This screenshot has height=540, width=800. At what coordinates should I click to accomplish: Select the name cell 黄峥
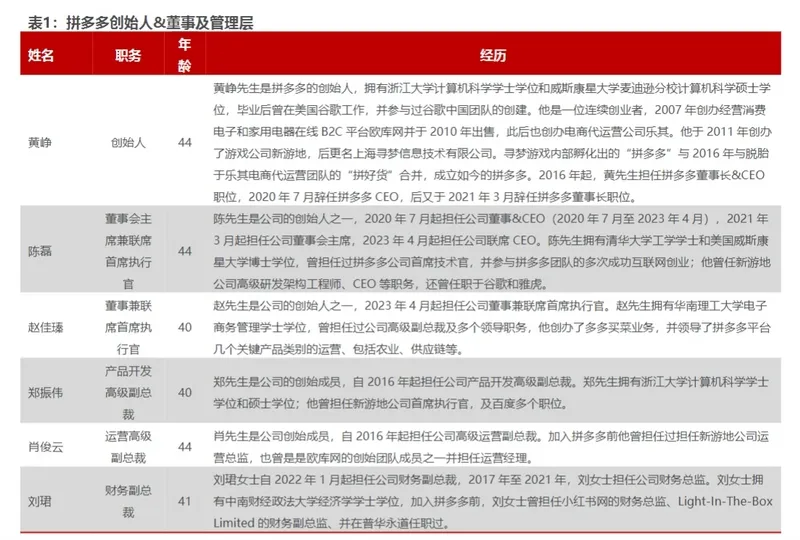(40, 142)
